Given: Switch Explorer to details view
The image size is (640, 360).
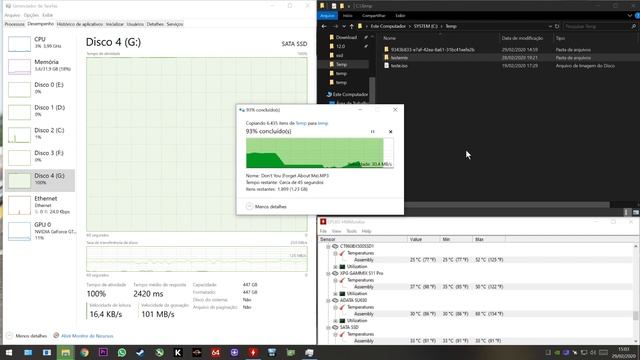Looking at the screenshot, I should pyautogui.click(x=627, y=212).
